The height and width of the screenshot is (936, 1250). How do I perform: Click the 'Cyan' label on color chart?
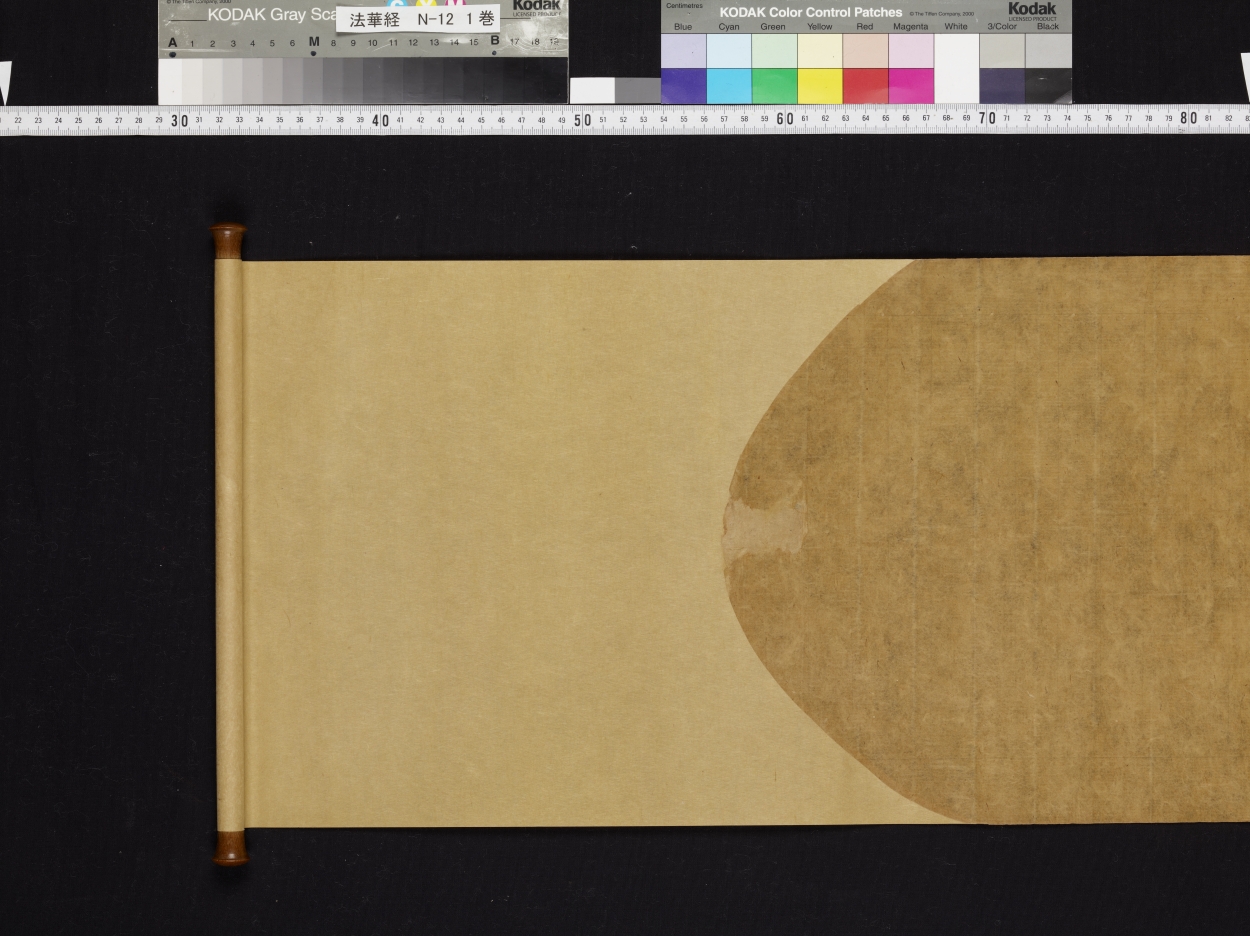(x=729, y=27)
